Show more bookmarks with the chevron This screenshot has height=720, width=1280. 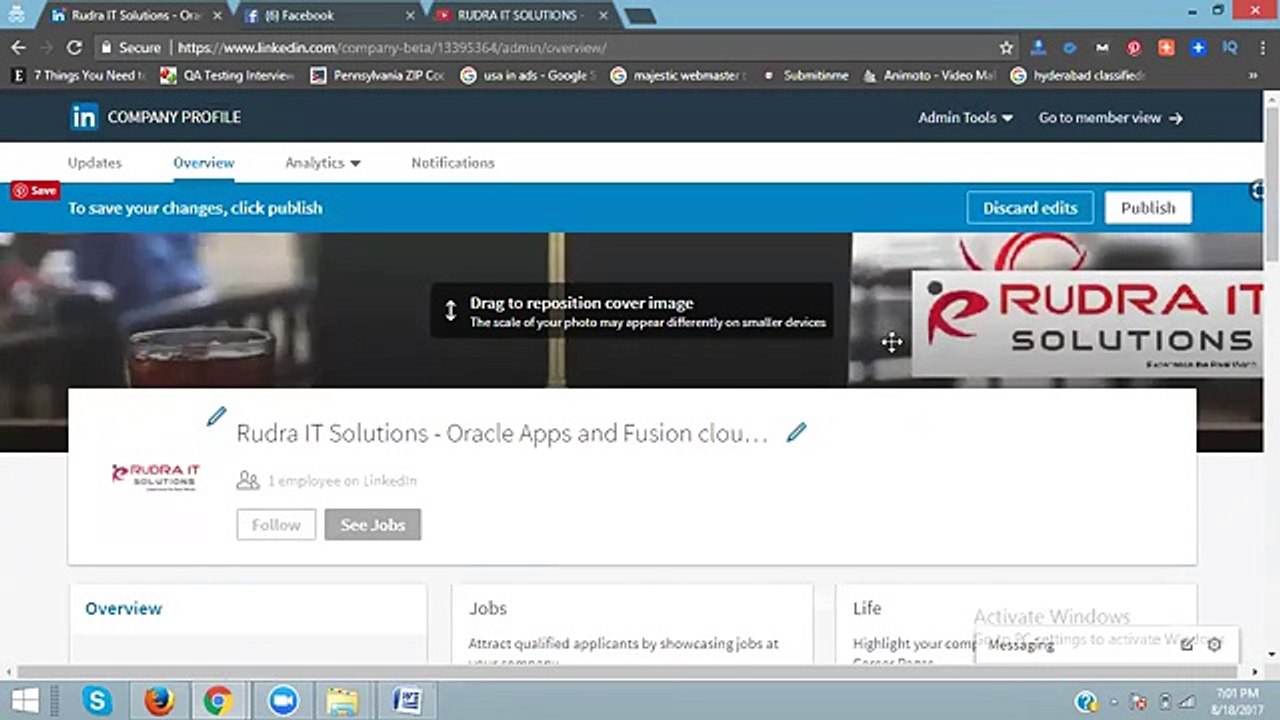click(1253, 75)
